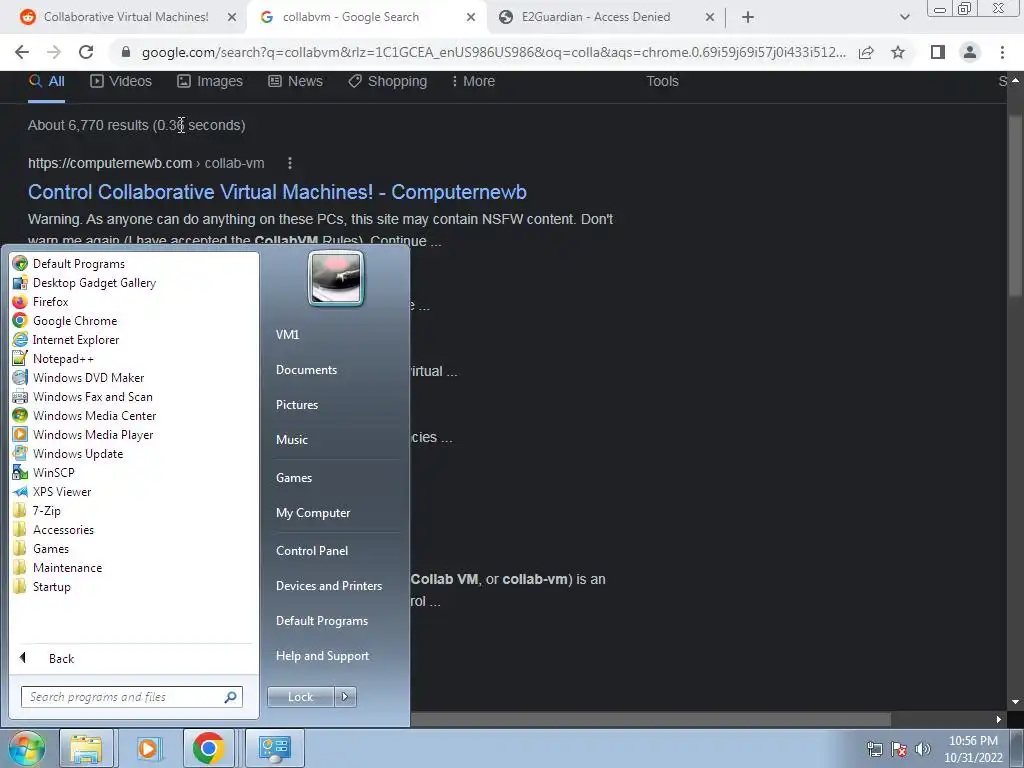1024x768 pixels.
Task: Select the News search filter
Action: click(296, 81)
